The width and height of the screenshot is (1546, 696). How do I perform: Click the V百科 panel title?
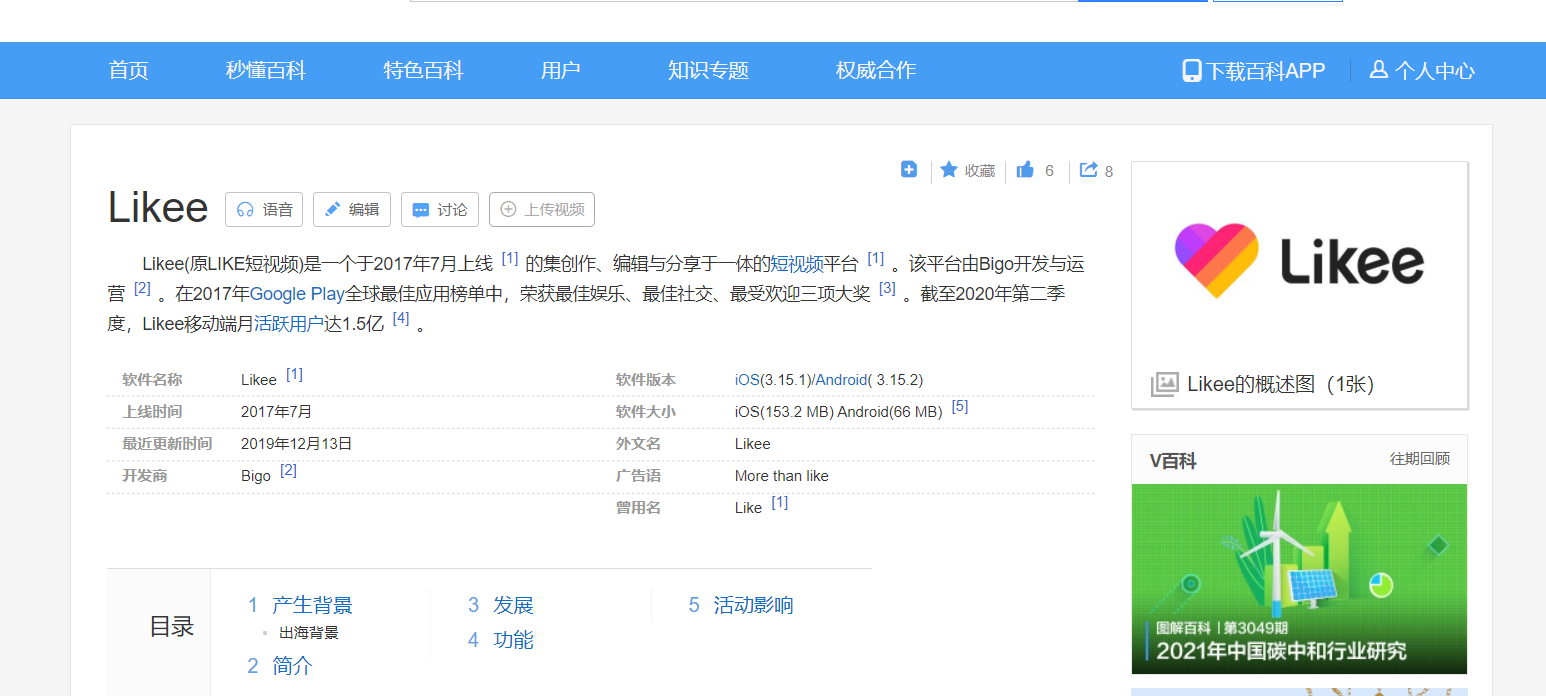1173,460
